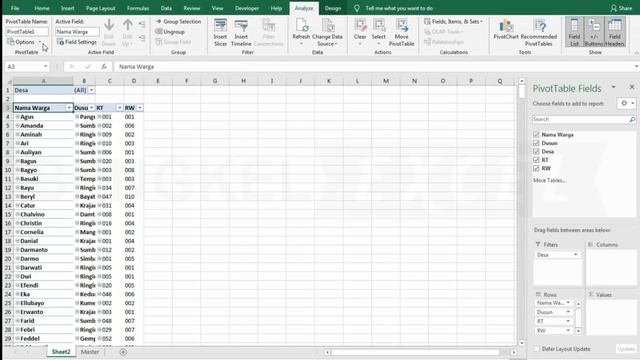Click the search magnifier in fields pane

click(x=632, y=119)
